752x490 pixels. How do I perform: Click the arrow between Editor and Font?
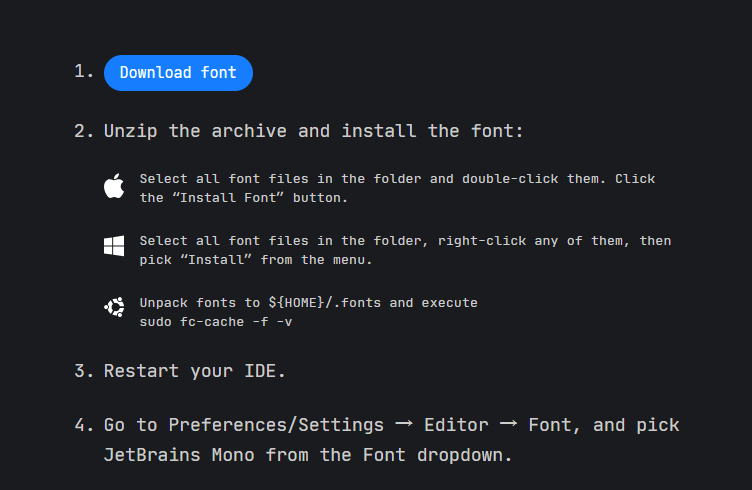click(x=508, y=425)
